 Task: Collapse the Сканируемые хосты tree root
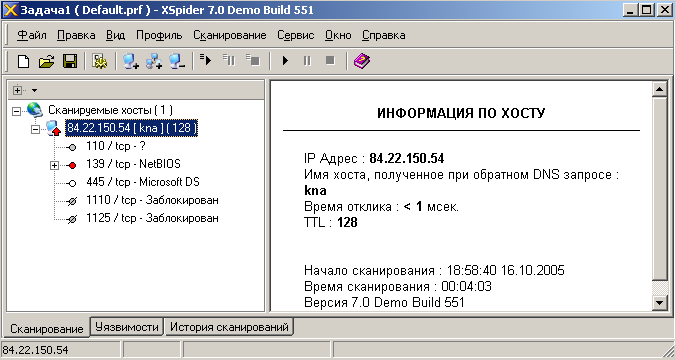16,111
